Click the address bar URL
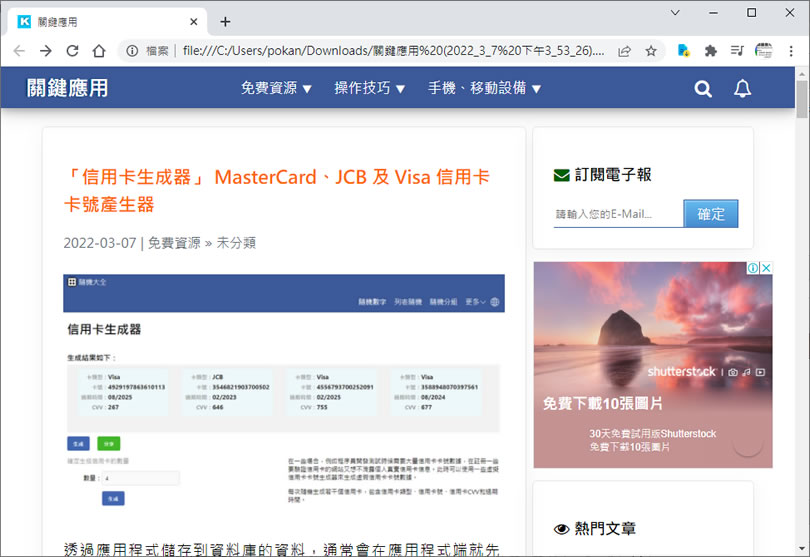The height and width of the screenshot is (557, 810). (394, 51)
